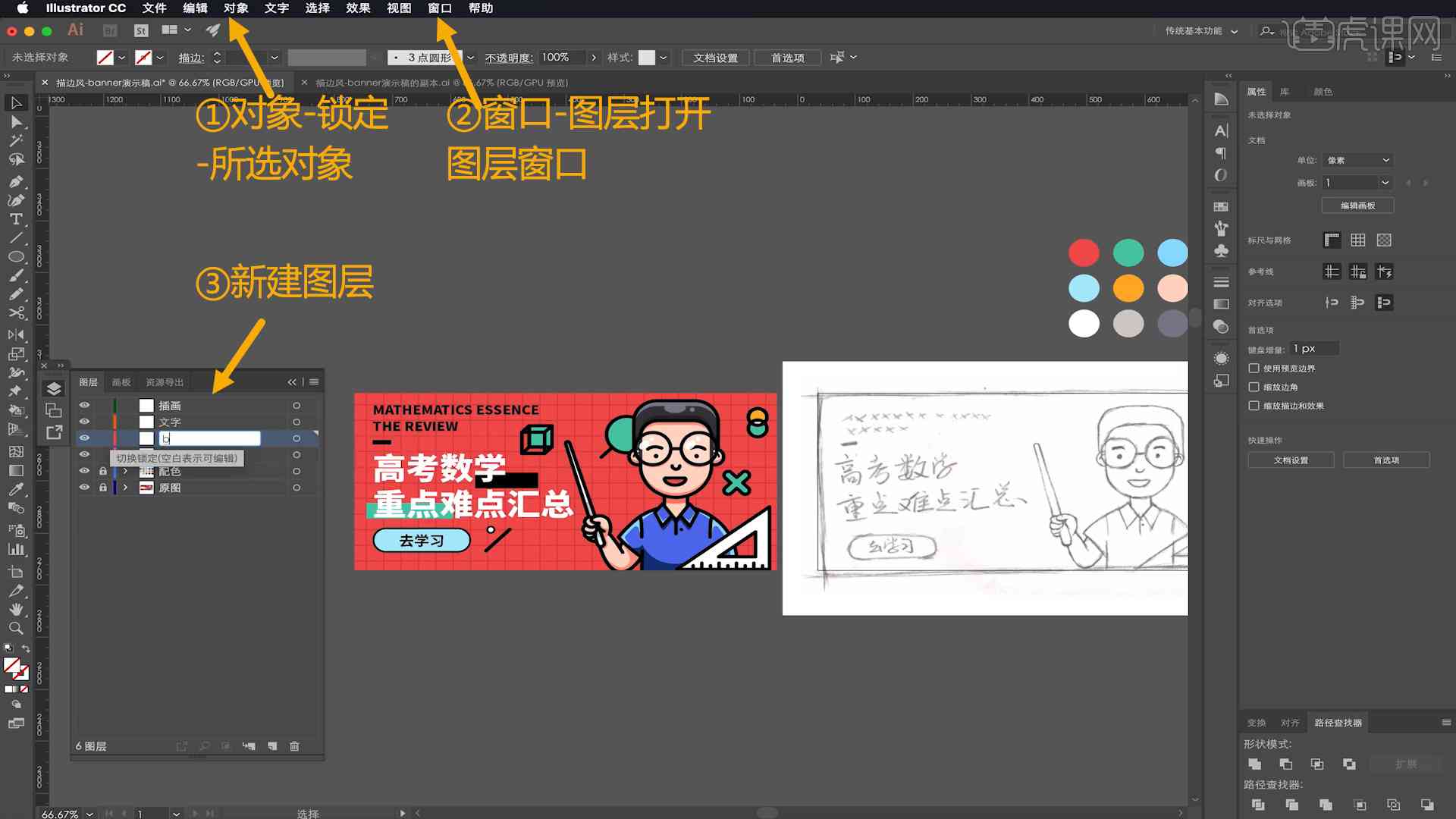Toggle lock on 配色 layer
The image size is (1456, 819).
pos(102,471)
